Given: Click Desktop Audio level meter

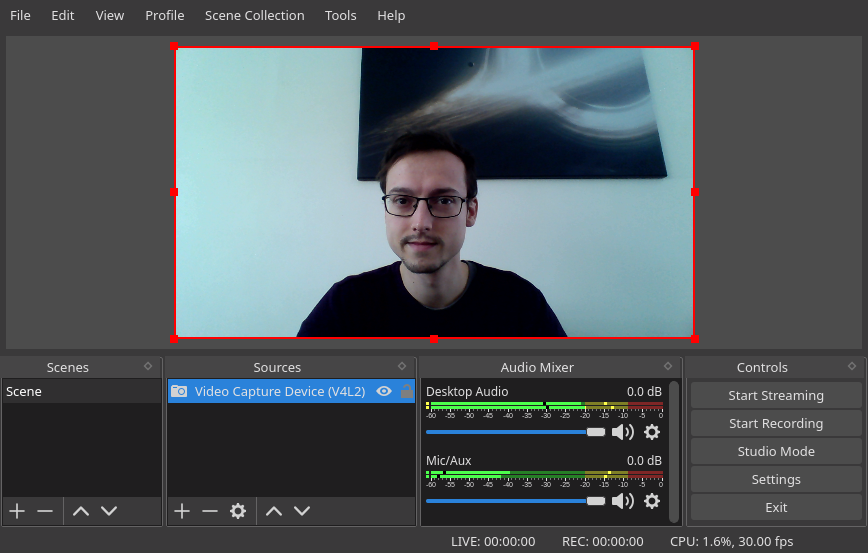Looking at the screenshot, I should pos(545,406).
